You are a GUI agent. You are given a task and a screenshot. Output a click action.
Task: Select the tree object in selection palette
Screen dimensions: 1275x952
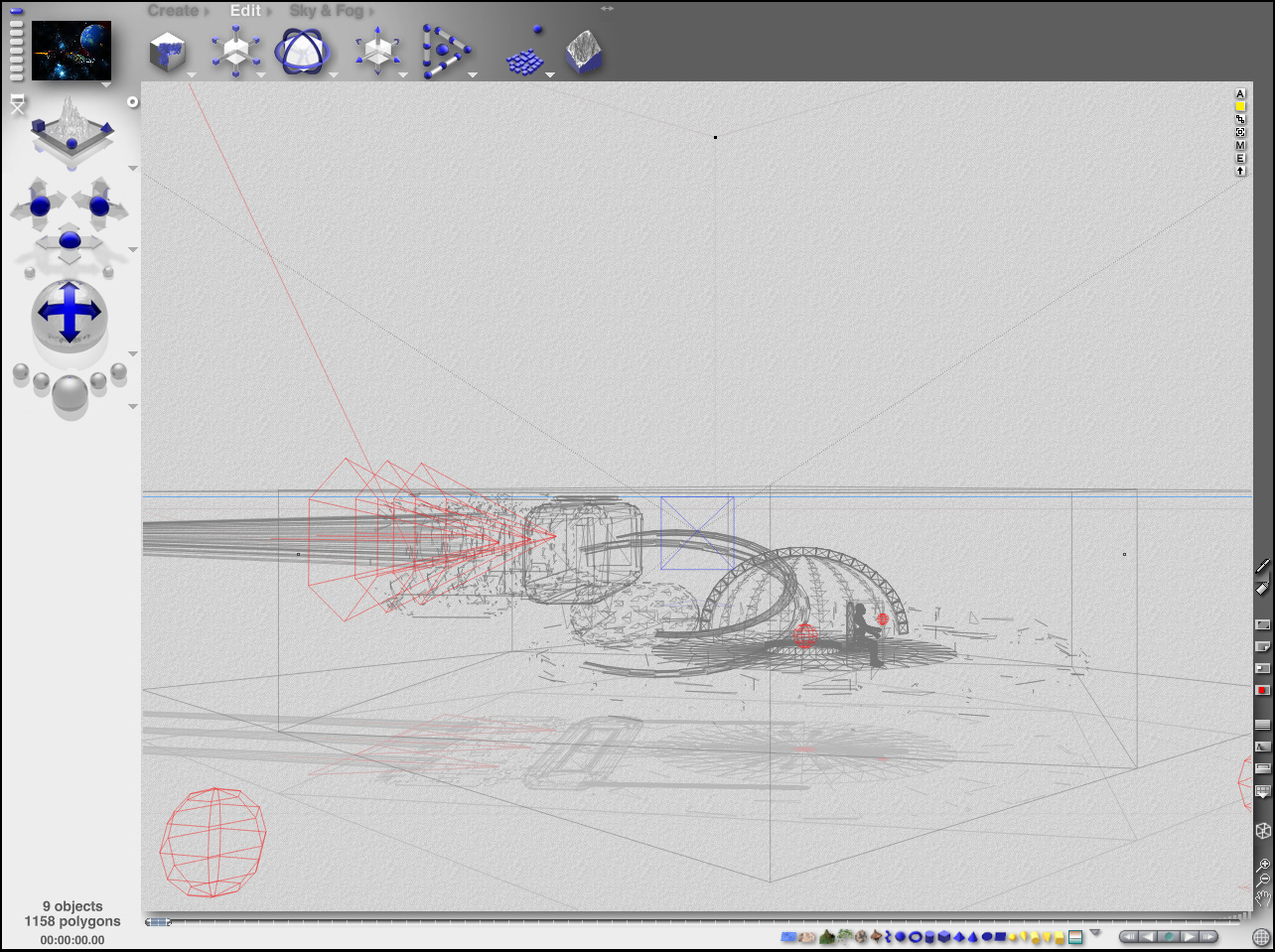click(843, 936)
